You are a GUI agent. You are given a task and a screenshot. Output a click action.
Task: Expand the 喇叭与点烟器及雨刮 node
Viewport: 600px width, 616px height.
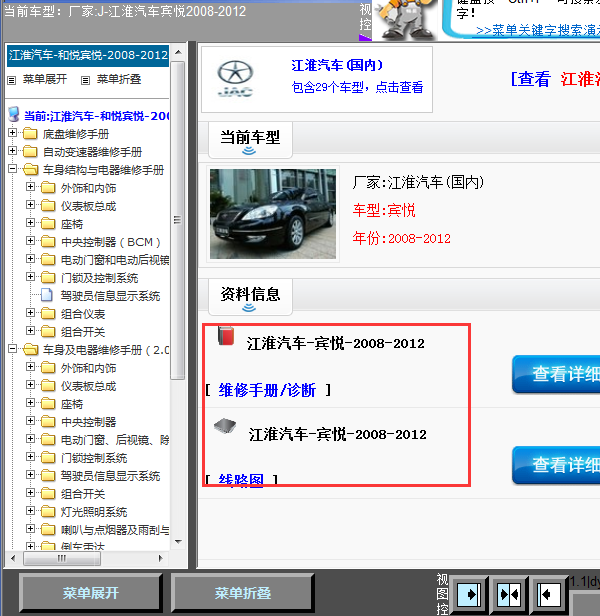click(x=30, y=528)
